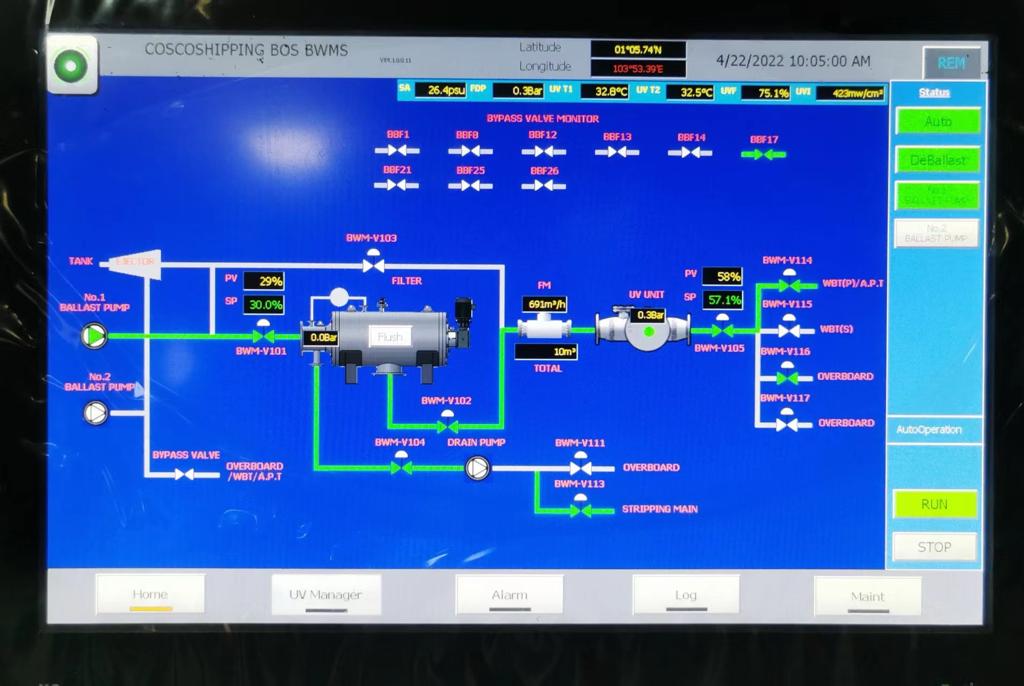
Task: Click the BBF8 bypass valve icon
Action: click(470, 151)
